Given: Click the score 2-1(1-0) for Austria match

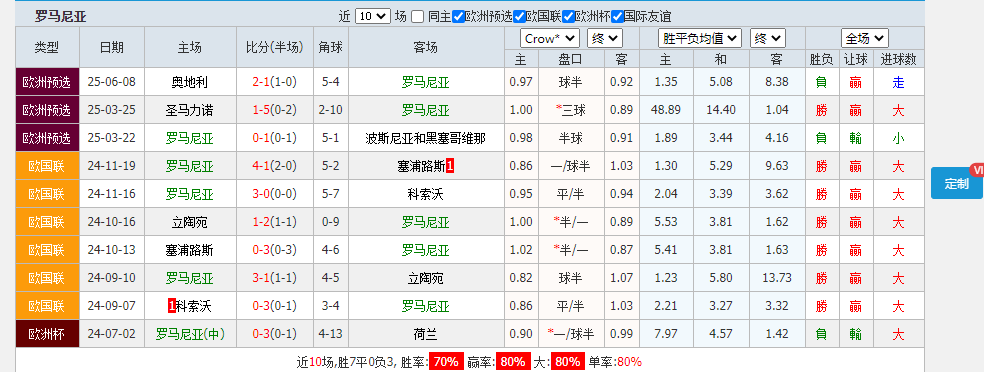Looking at the screenshot, I should pyautogui.click(x=274, y=82).
